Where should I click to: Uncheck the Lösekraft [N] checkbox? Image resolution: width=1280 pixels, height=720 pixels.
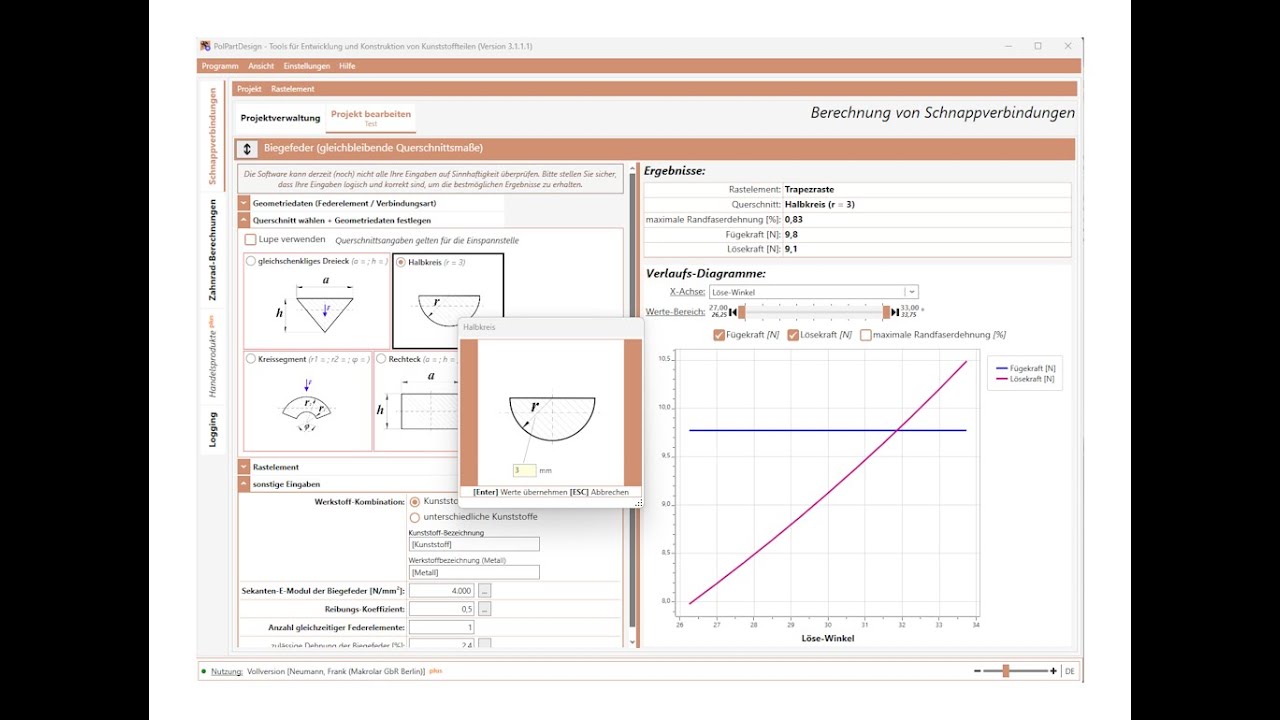point(793,335)
